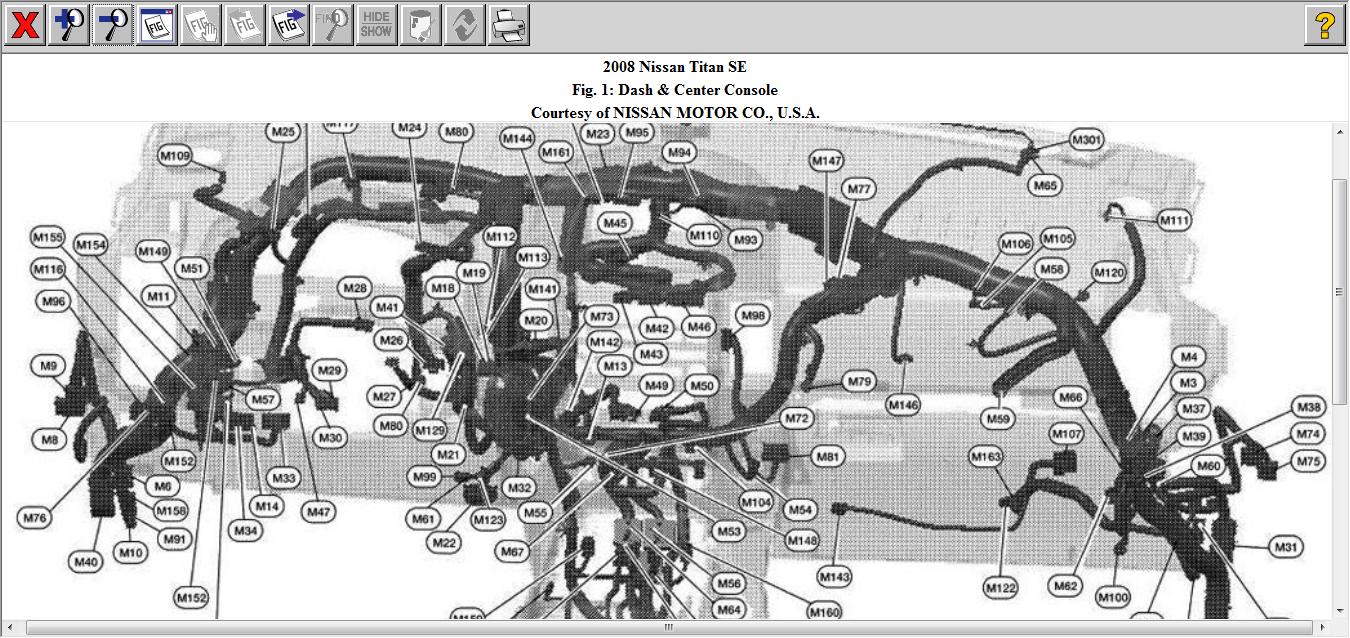Click connector label M9
The image size is (1350, 638).
48,367
